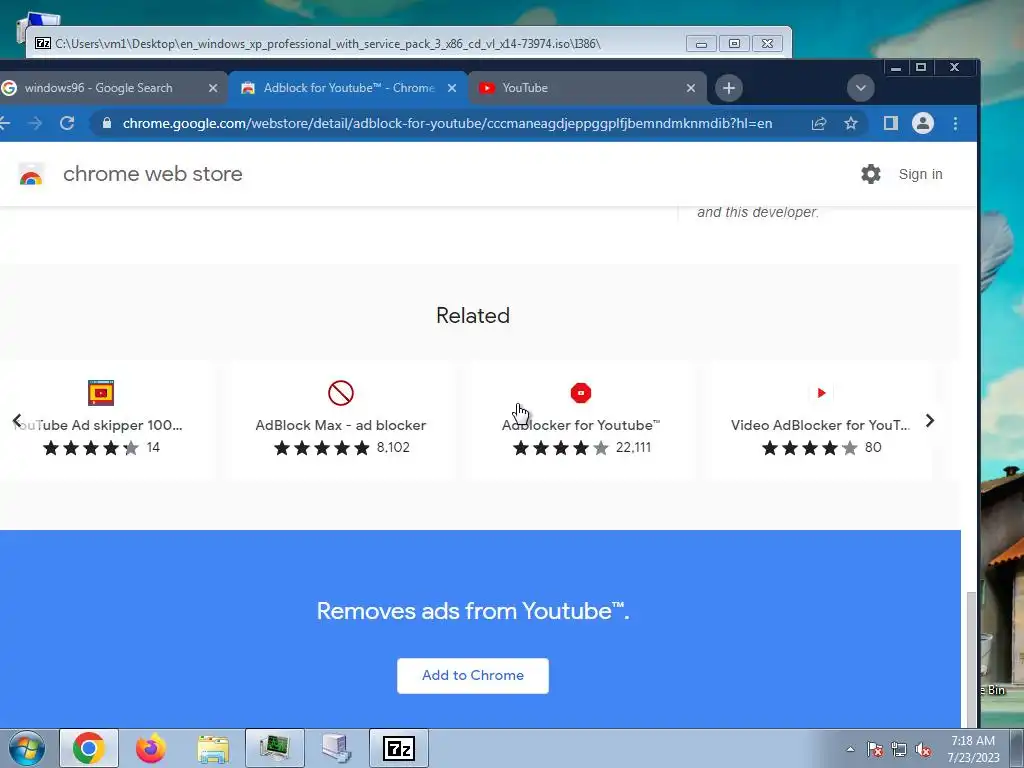Click AdBlock Max prohibition icon
This screenshot has height=768, width=1024.
click(341, 392)
